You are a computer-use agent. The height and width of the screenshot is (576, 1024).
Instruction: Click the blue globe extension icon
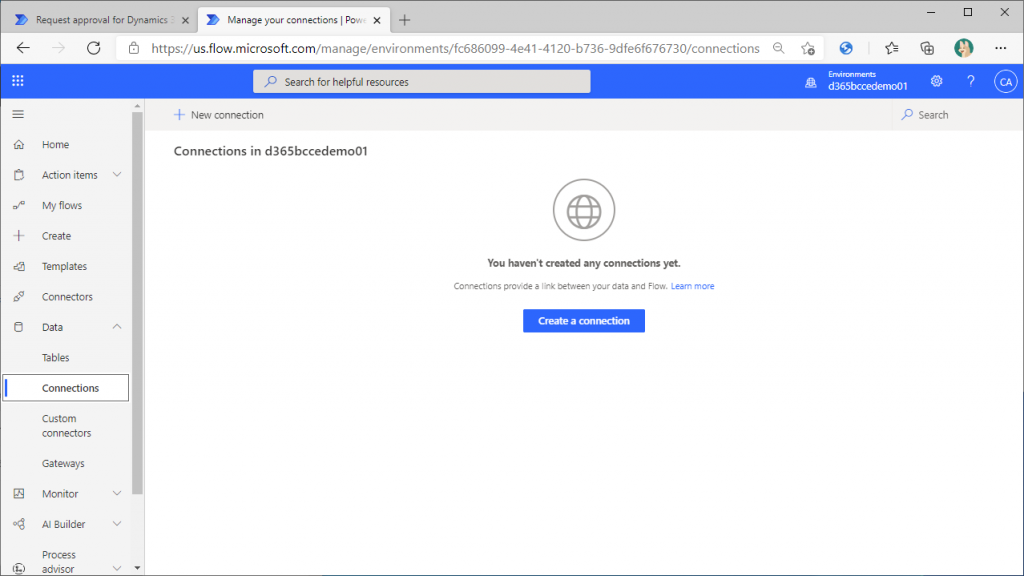(x=846, y=48)
